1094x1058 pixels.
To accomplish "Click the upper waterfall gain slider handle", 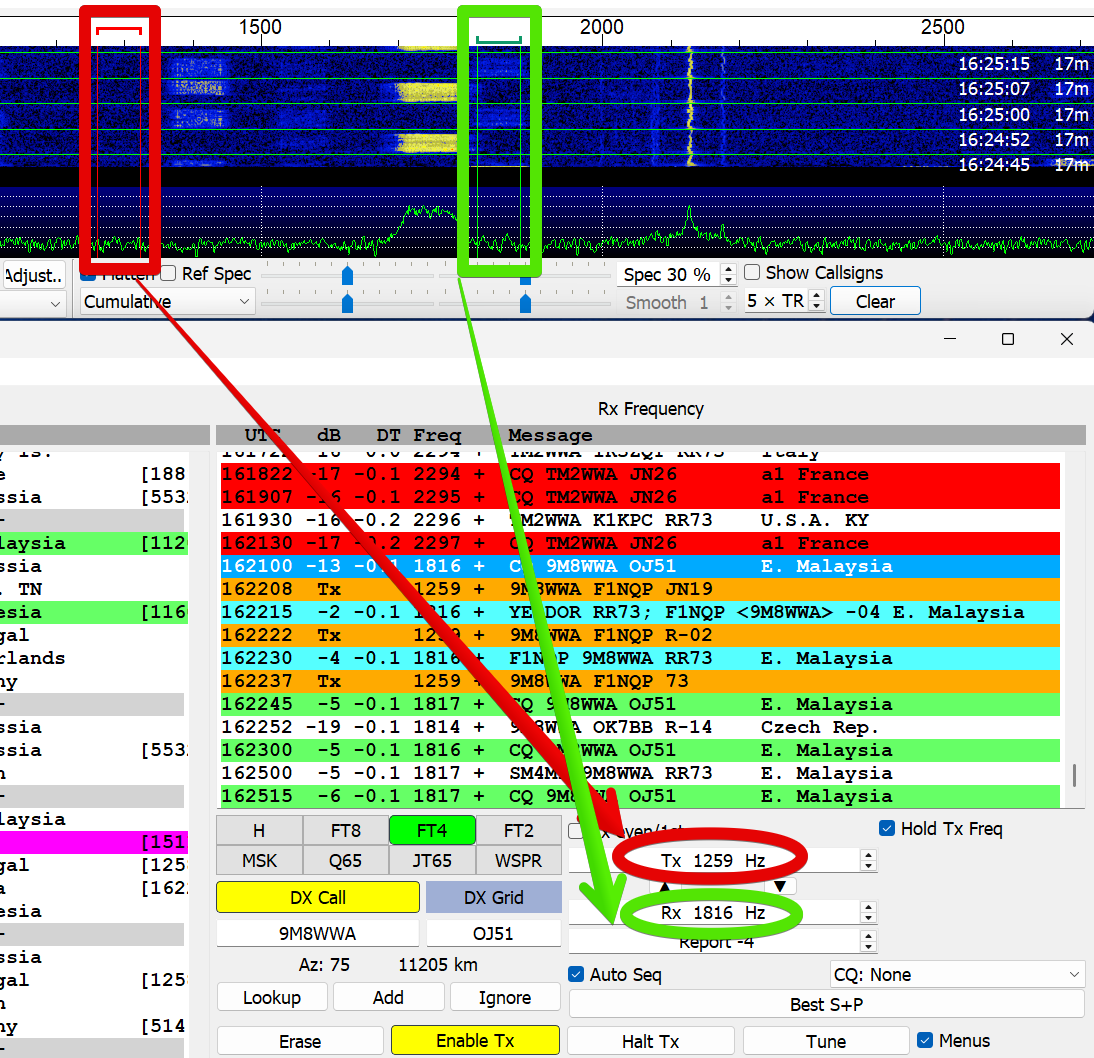I will tap(347, 275).
